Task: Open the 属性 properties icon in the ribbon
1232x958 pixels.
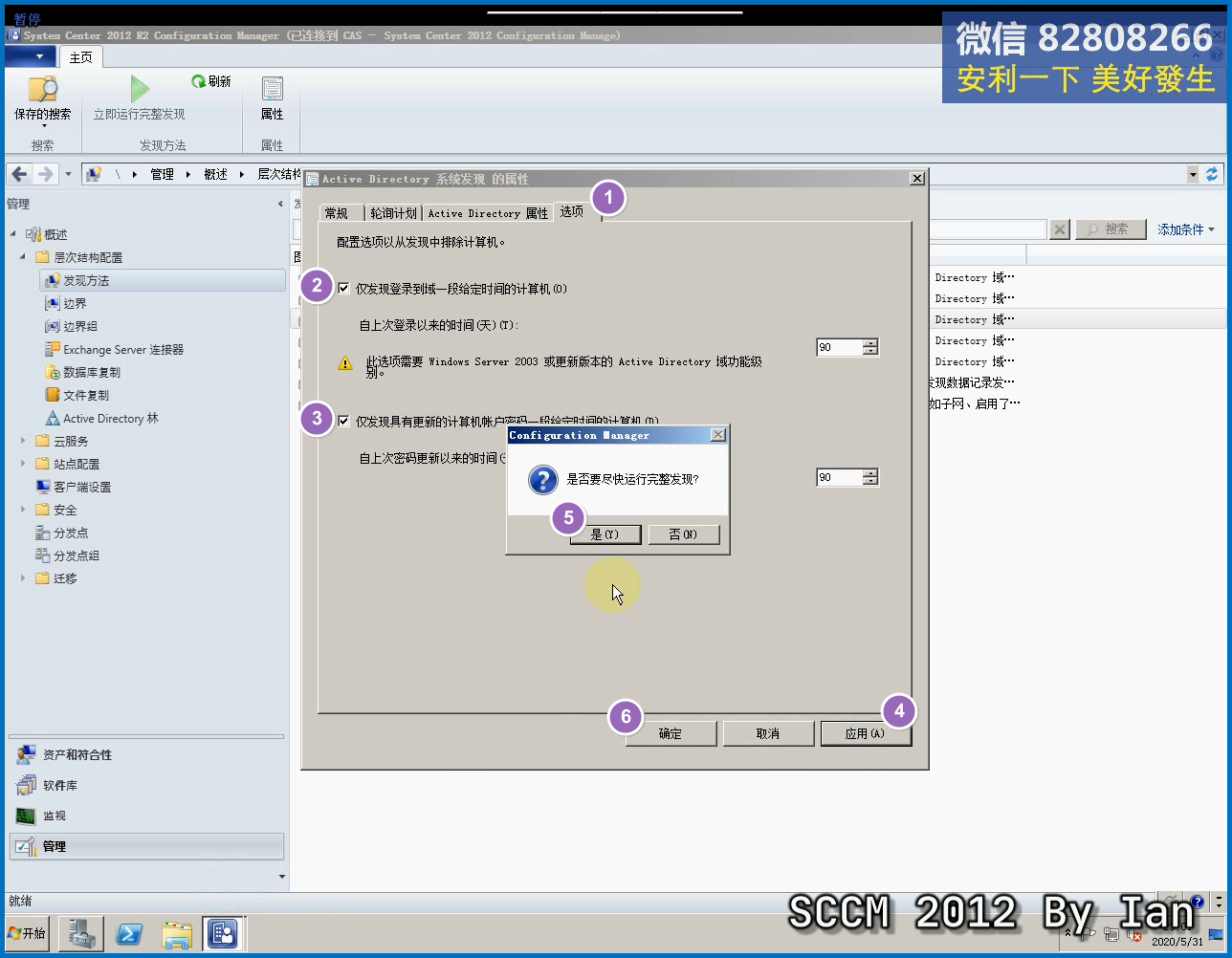Action: 273,89
